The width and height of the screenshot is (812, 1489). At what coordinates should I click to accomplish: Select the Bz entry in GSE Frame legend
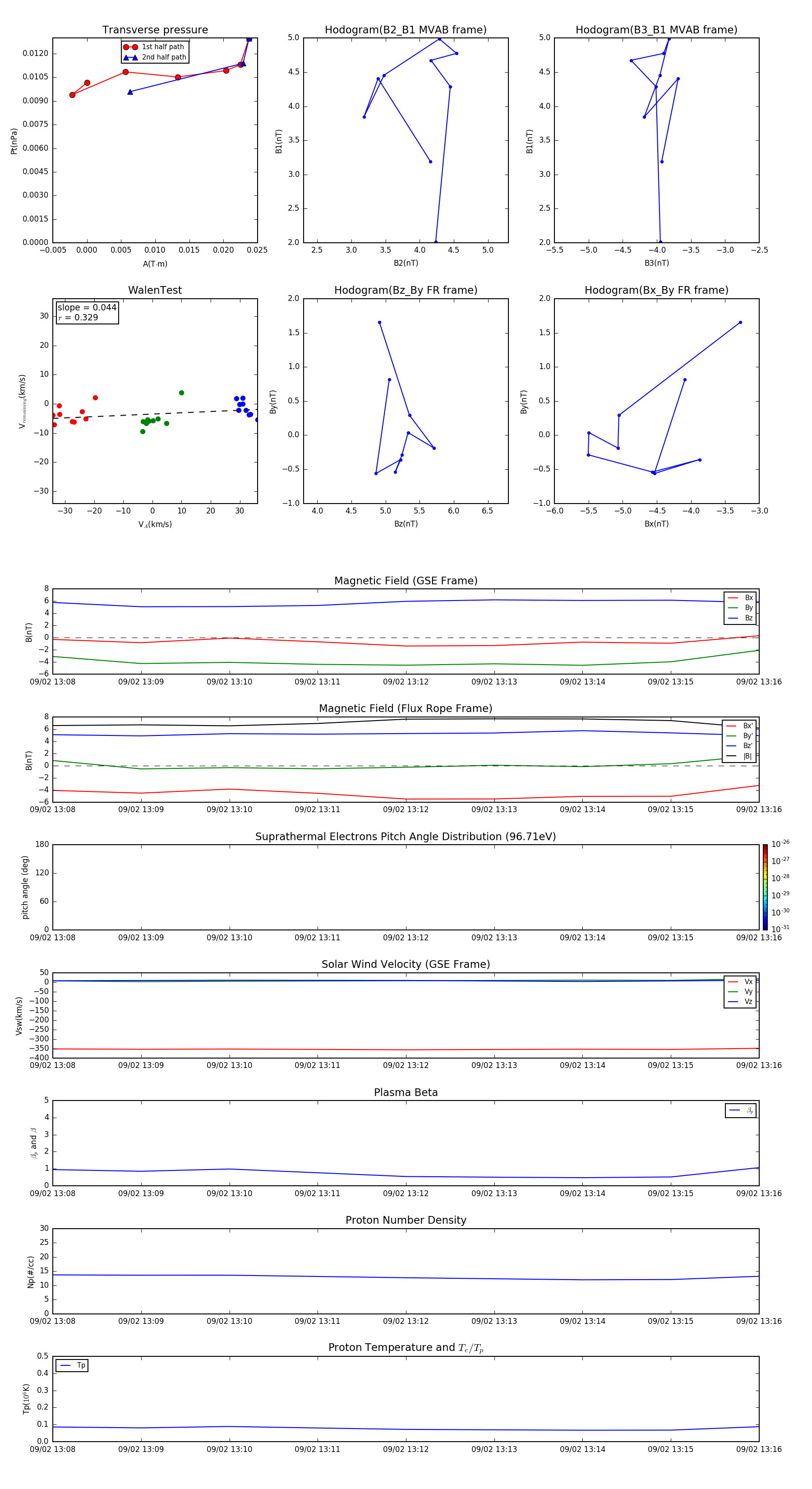click(x=740, y=618)
